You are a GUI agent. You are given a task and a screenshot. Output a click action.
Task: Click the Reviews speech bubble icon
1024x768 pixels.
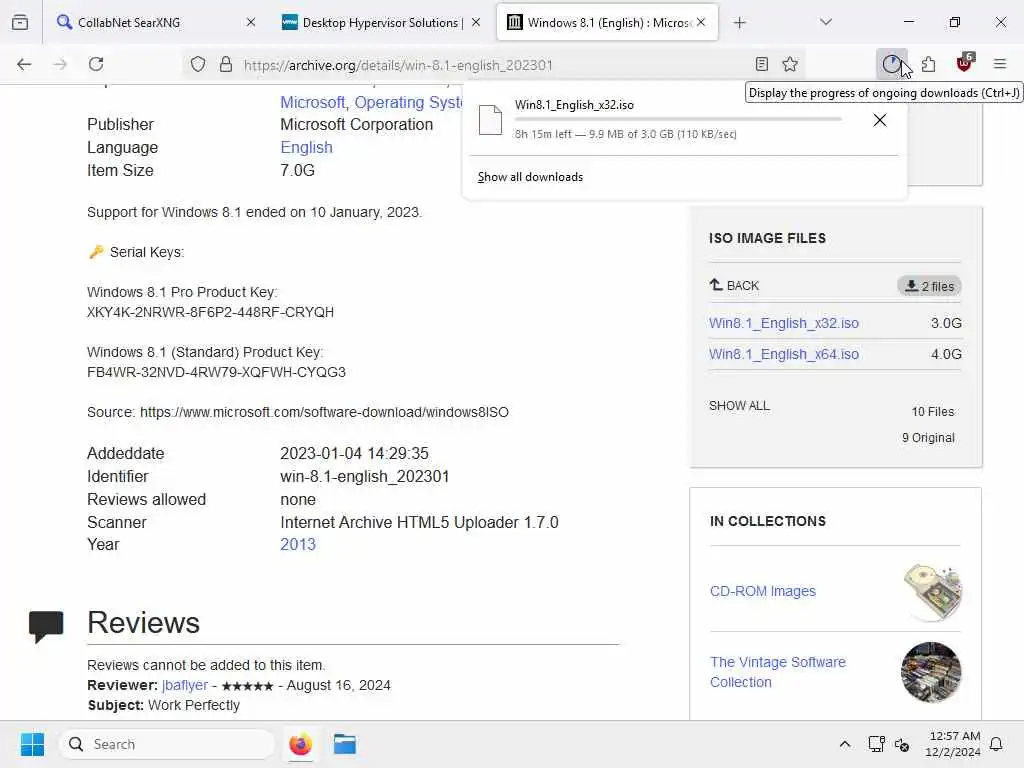click(46, 626)
